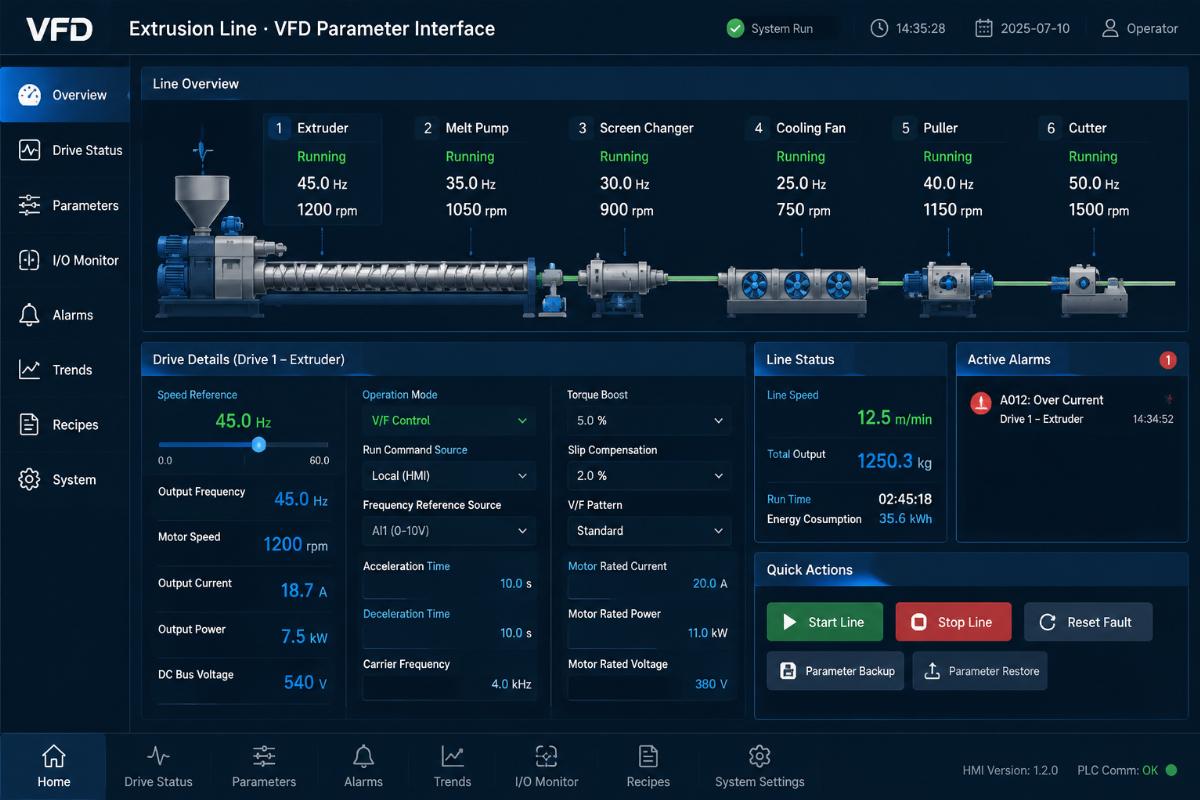The height and width of the screenshot is (800, 1200).
Task: Switch to the Overview sidebar tab
Action: pos(65,95)
